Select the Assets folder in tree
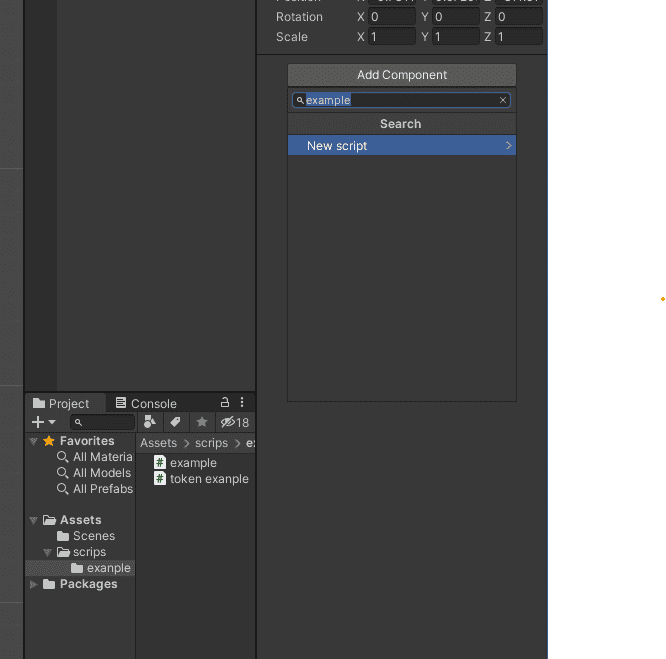The image size is (666, 659). 81,520
